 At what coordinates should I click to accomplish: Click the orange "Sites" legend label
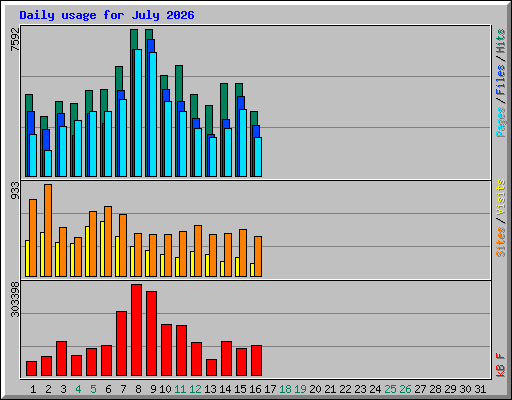pos(501,242)
